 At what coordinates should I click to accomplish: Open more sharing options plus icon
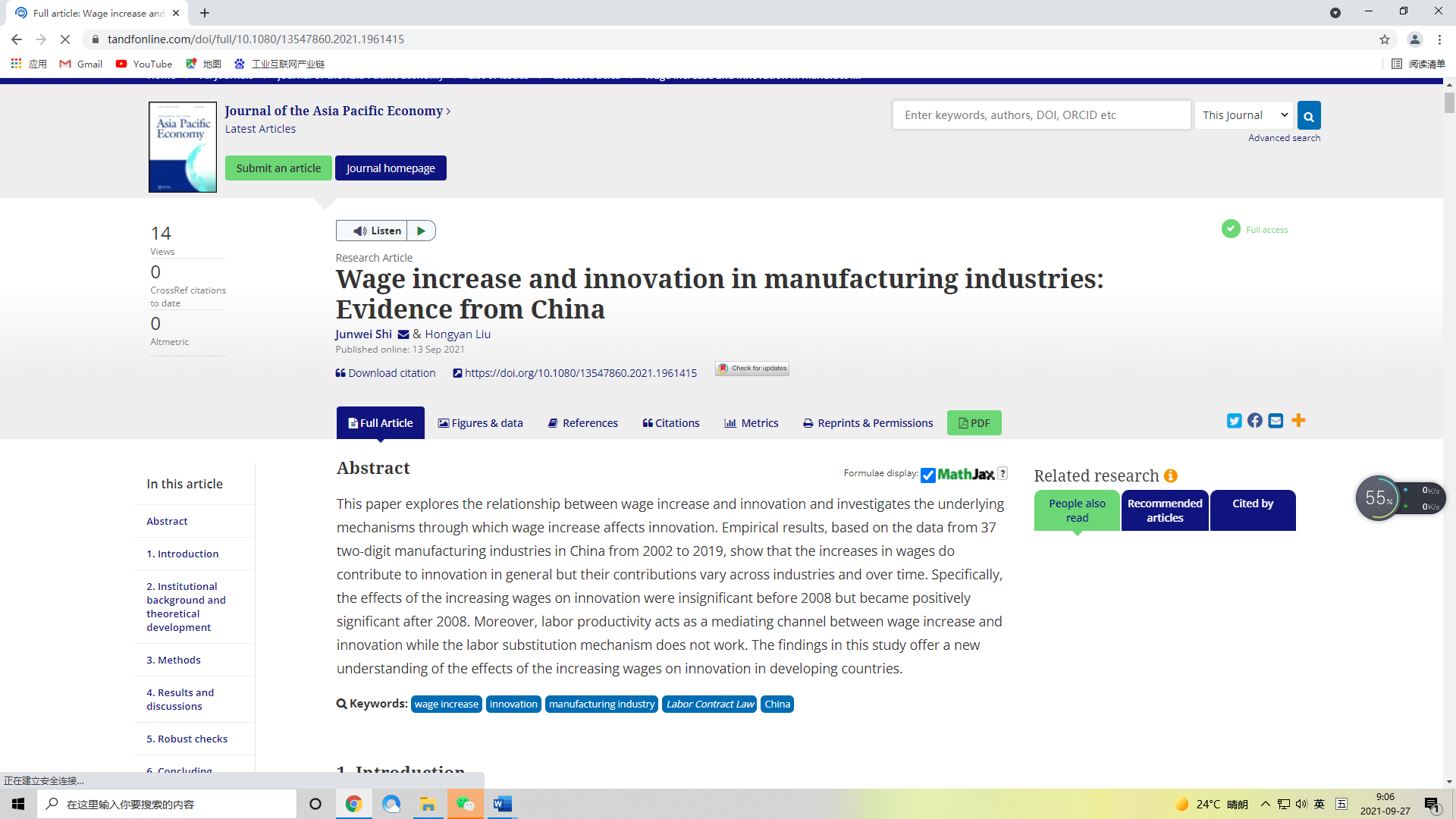click(x=1298, y=421)
